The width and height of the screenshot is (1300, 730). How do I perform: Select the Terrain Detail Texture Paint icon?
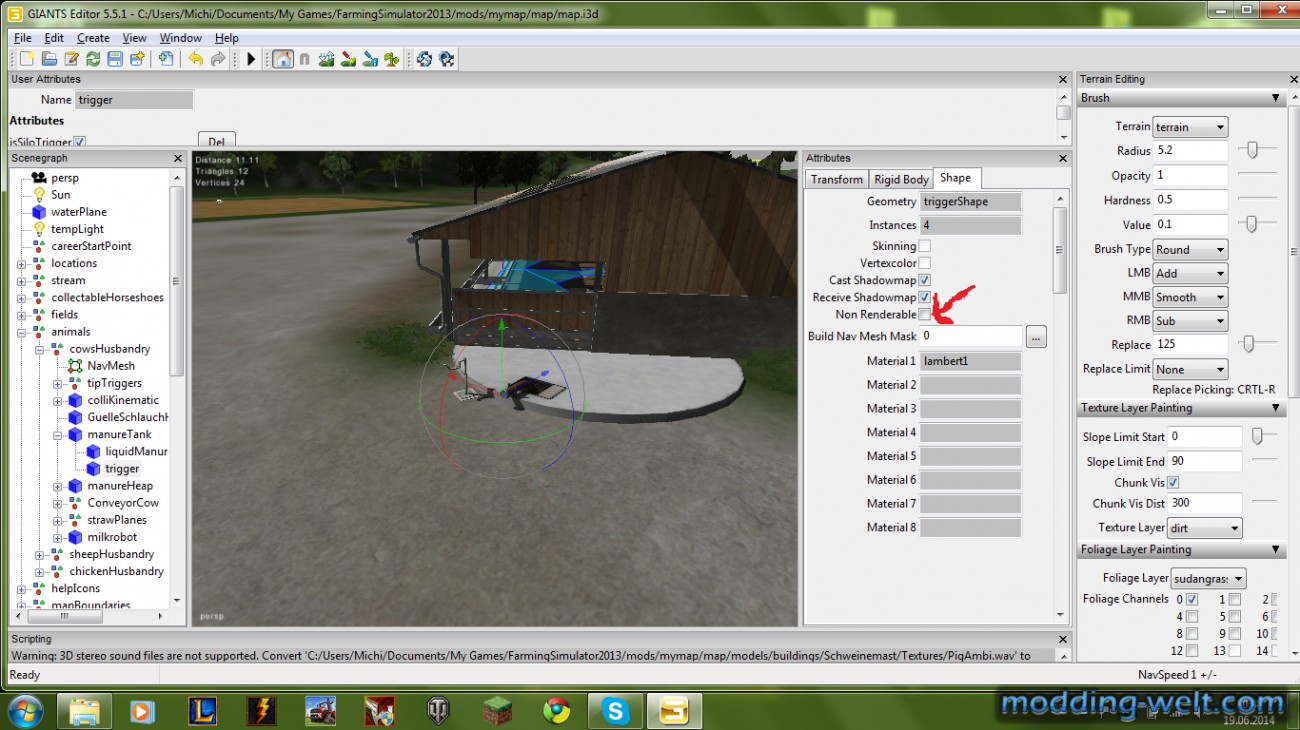[348, 59]
